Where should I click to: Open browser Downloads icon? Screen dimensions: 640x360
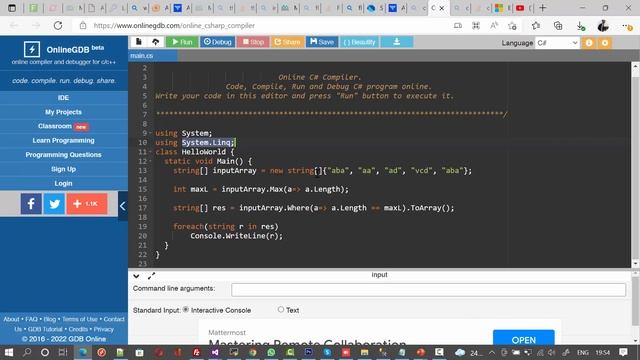(x=580, y=26)
